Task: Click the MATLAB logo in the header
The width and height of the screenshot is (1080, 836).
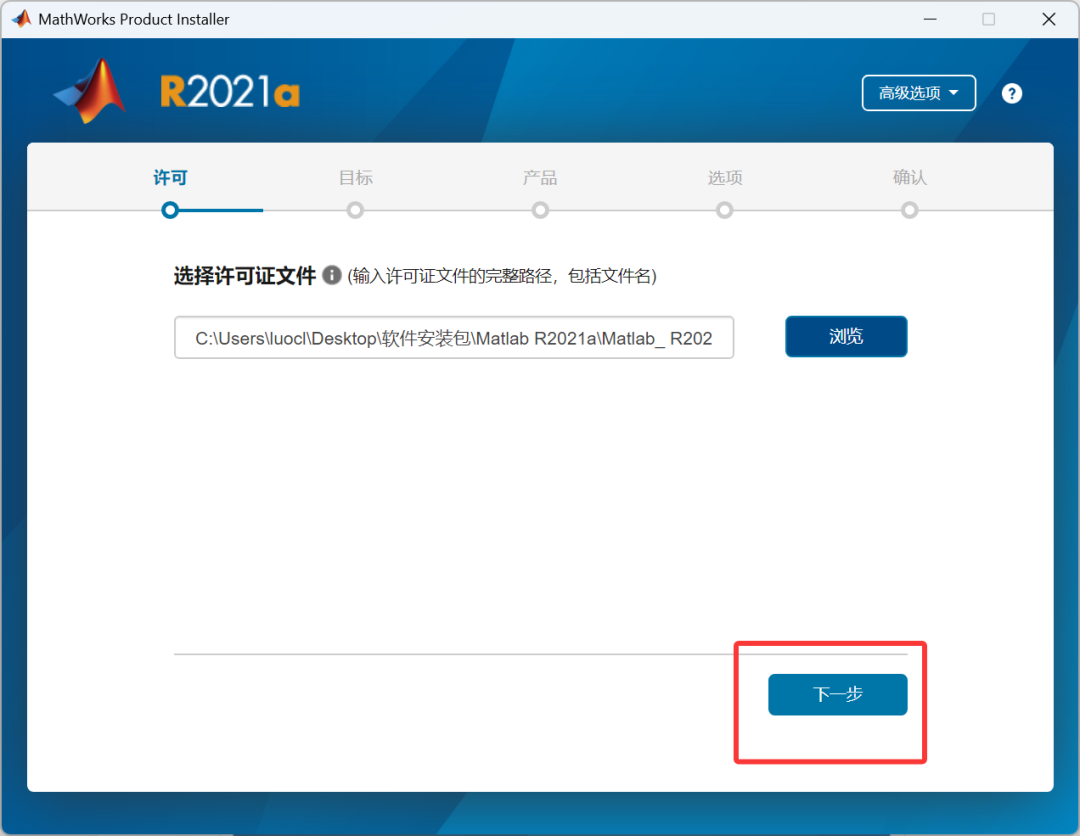Action: click(91, 92)
